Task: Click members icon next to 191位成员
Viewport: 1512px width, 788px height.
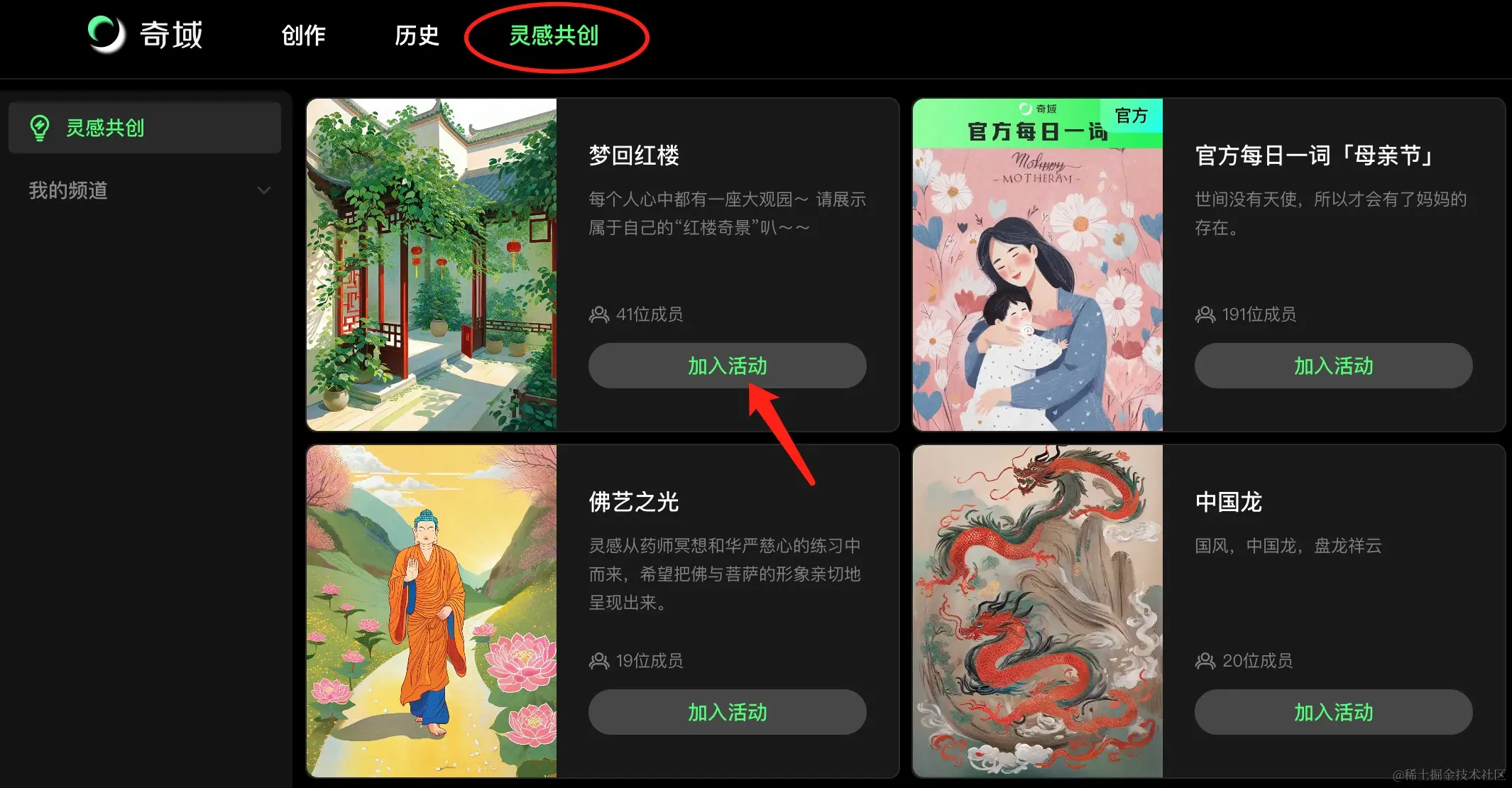Action: [1205, 314]
